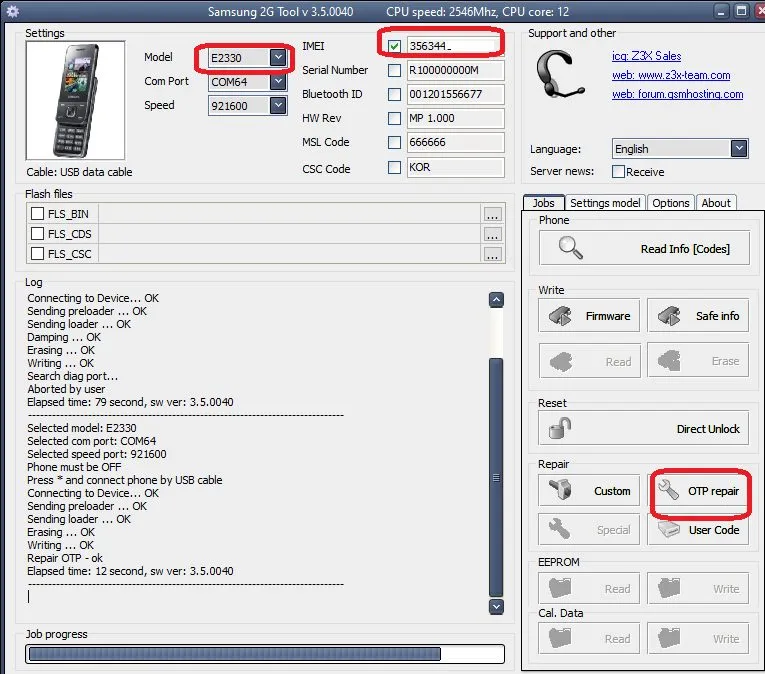Click the Cal. Data Read folder icon
The image size is (765, 674).
point(560,637)
